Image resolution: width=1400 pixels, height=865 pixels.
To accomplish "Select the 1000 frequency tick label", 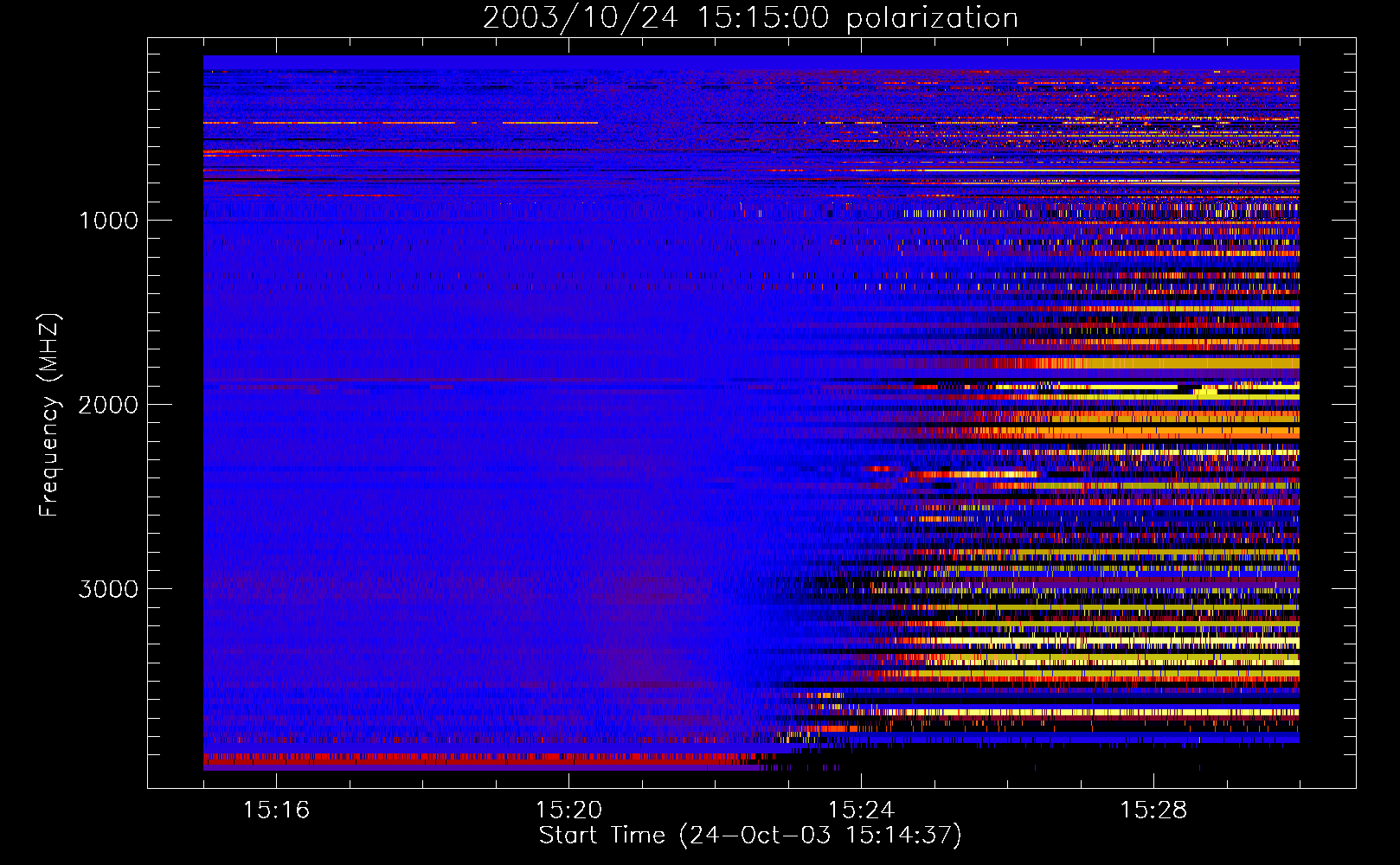I will click(108, 221).
